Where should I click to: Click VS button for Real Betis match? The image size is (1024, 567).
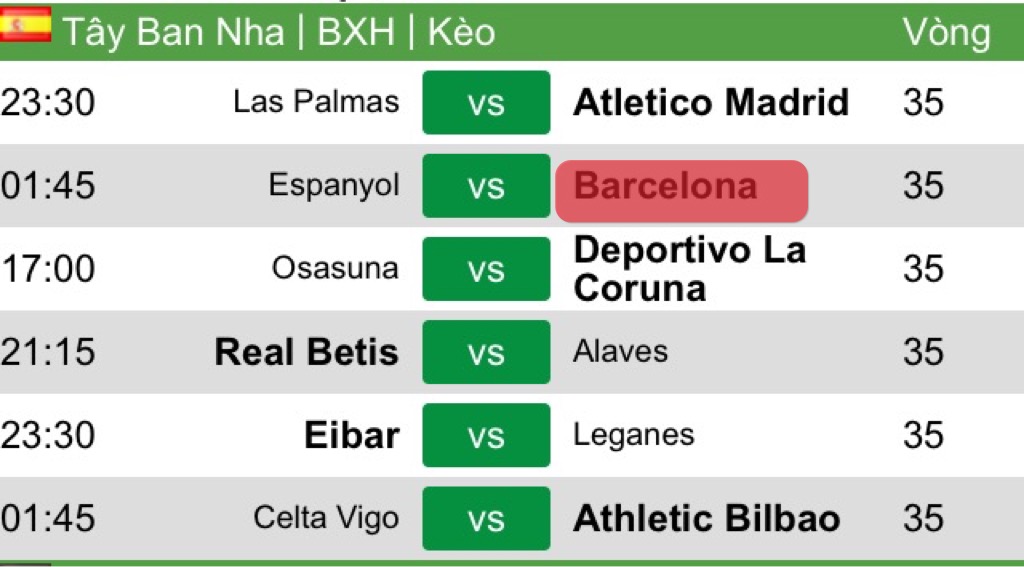coord(487,351)
